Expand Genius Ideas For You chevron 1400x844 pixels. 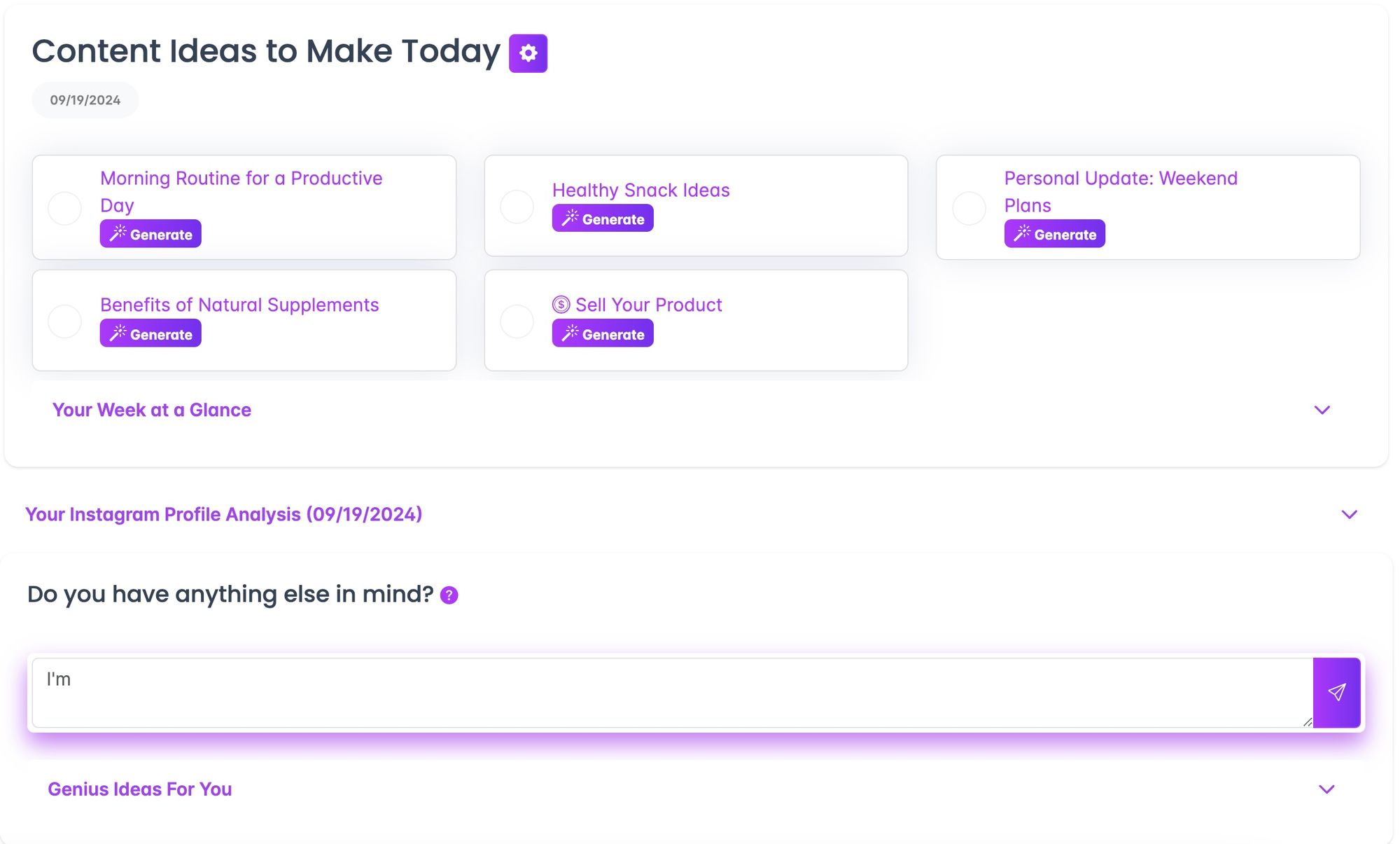click(1326, 789)
